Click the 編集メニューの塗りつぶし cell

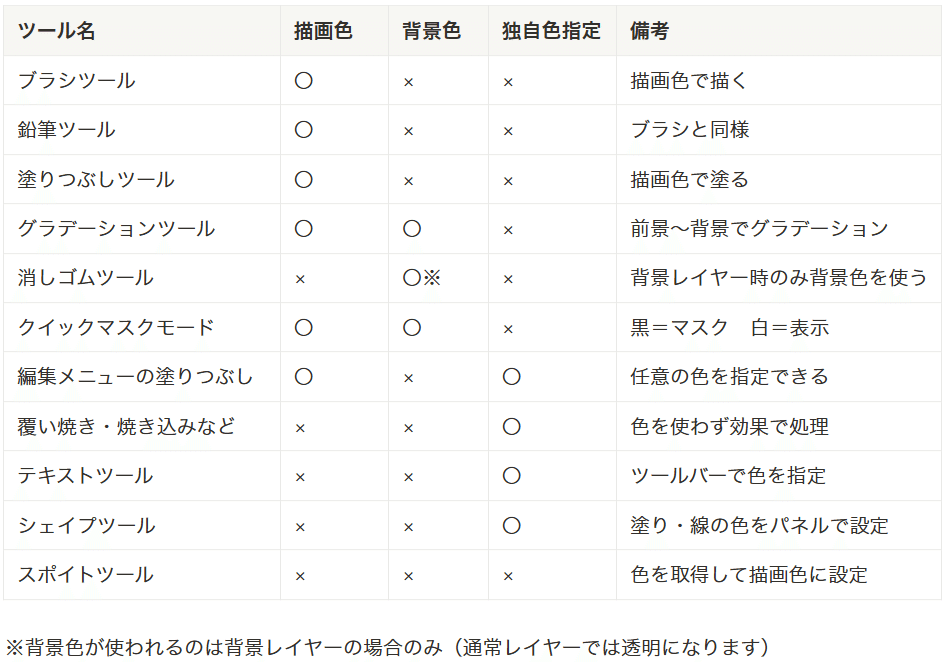(x=135, y=377)
